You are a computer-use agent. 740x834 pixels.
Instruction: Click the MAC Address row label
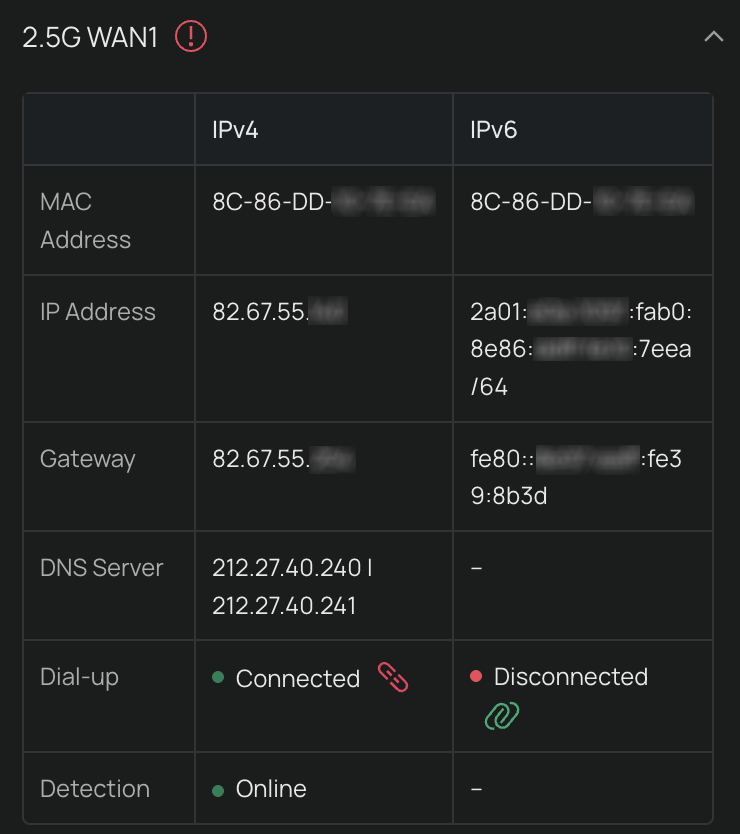click(85, 220)
